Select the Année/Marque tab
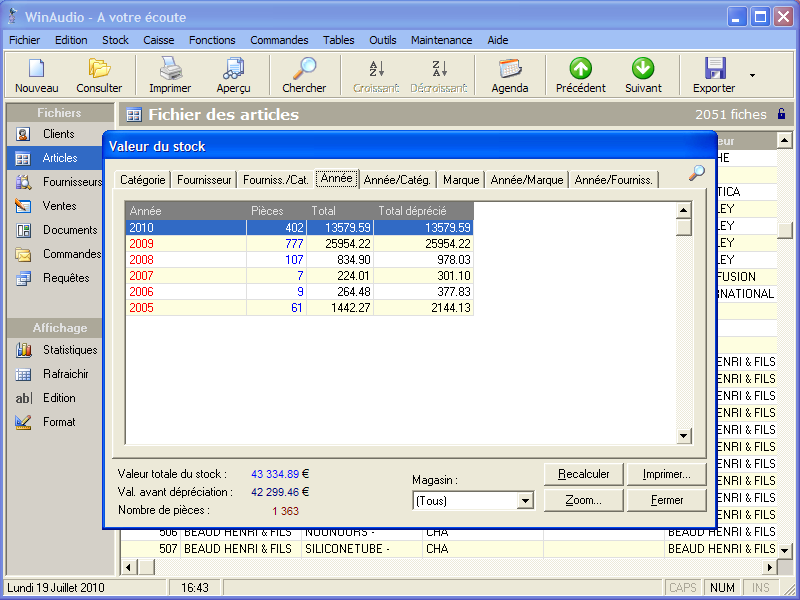Screen dimensions: 800x600 click(x=528, y=180)
